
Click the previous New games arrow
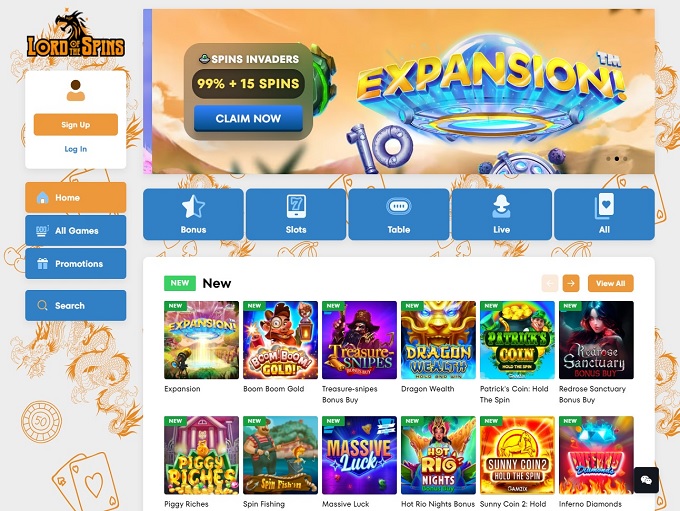coord(549,283)
